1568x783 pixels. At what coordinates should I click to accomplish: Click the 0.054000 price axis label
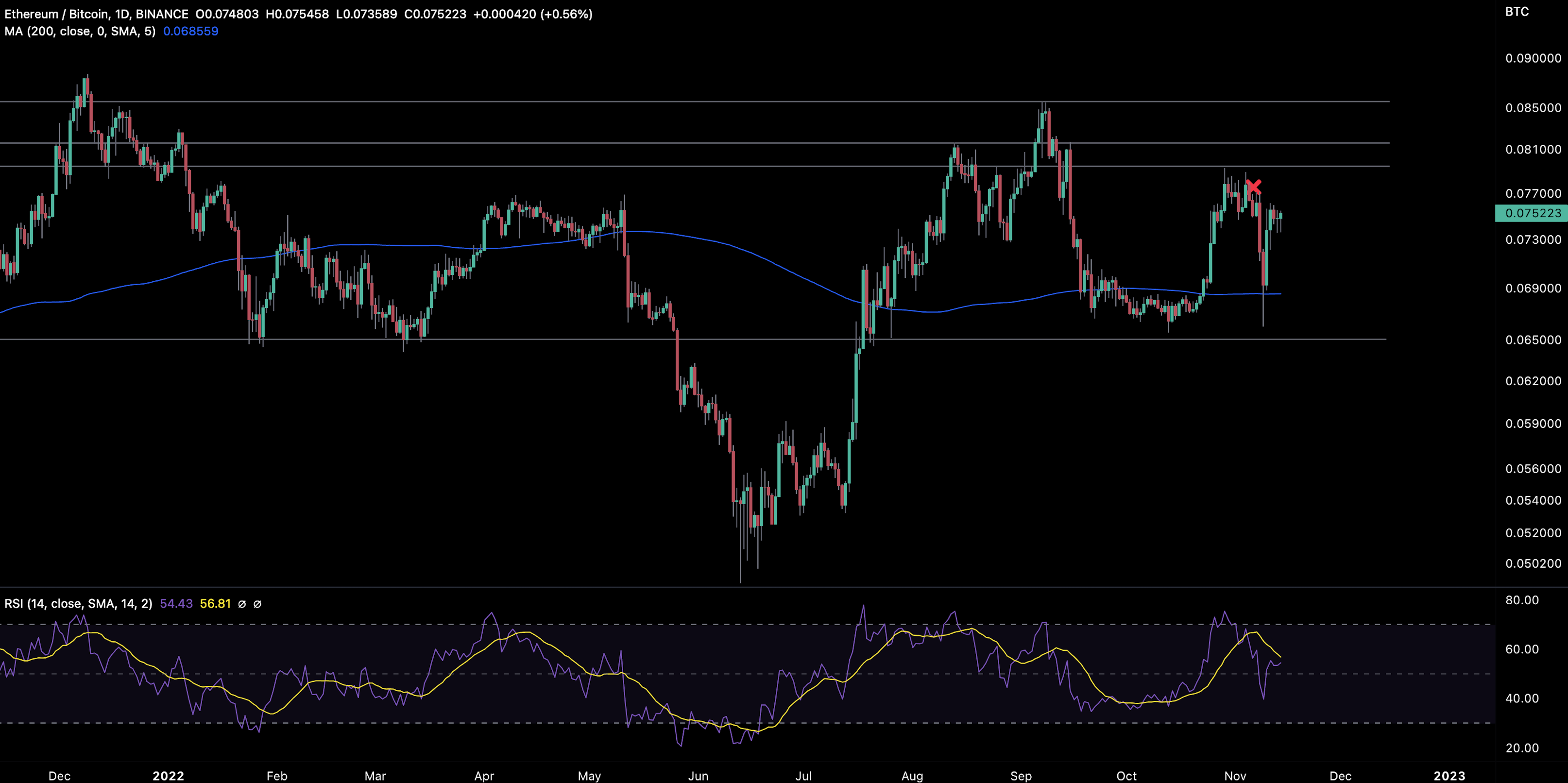[1534, 500]
